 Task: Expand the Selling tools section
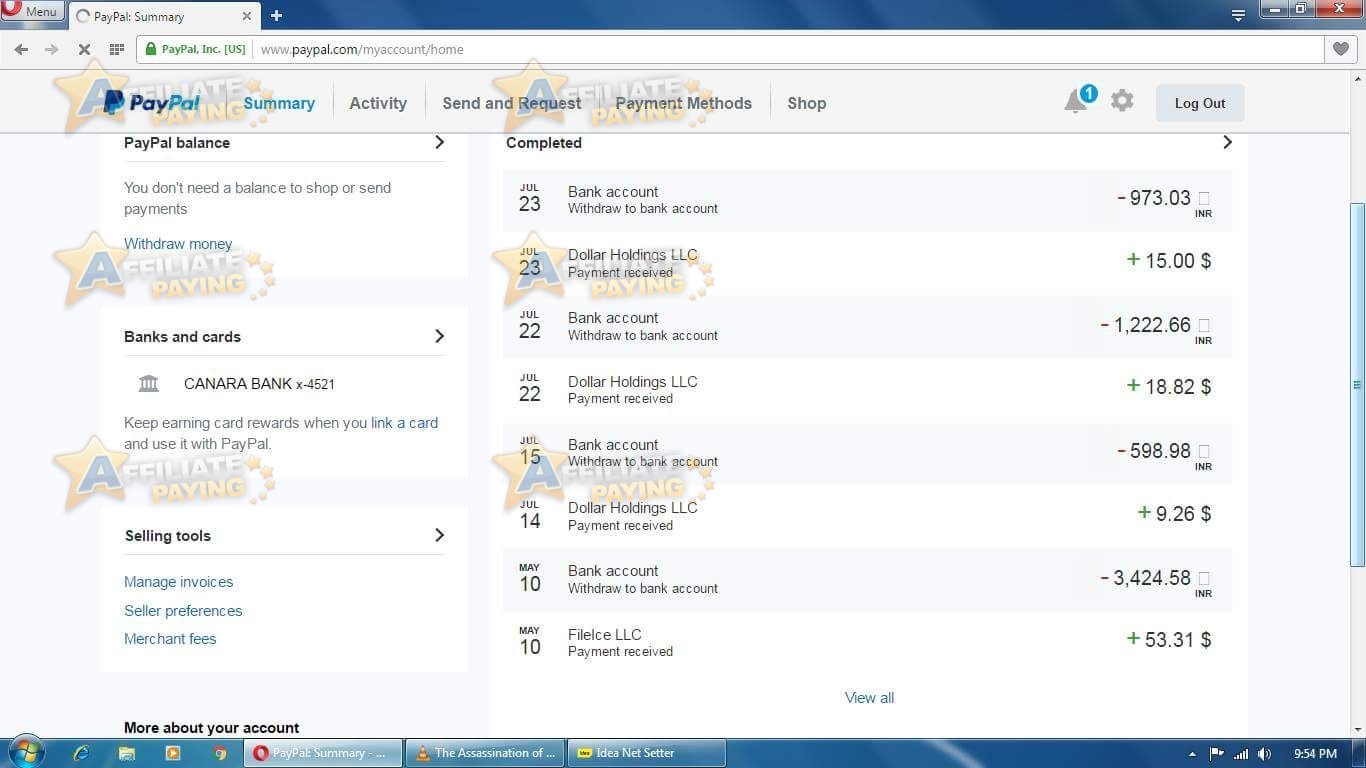point(439,535)
